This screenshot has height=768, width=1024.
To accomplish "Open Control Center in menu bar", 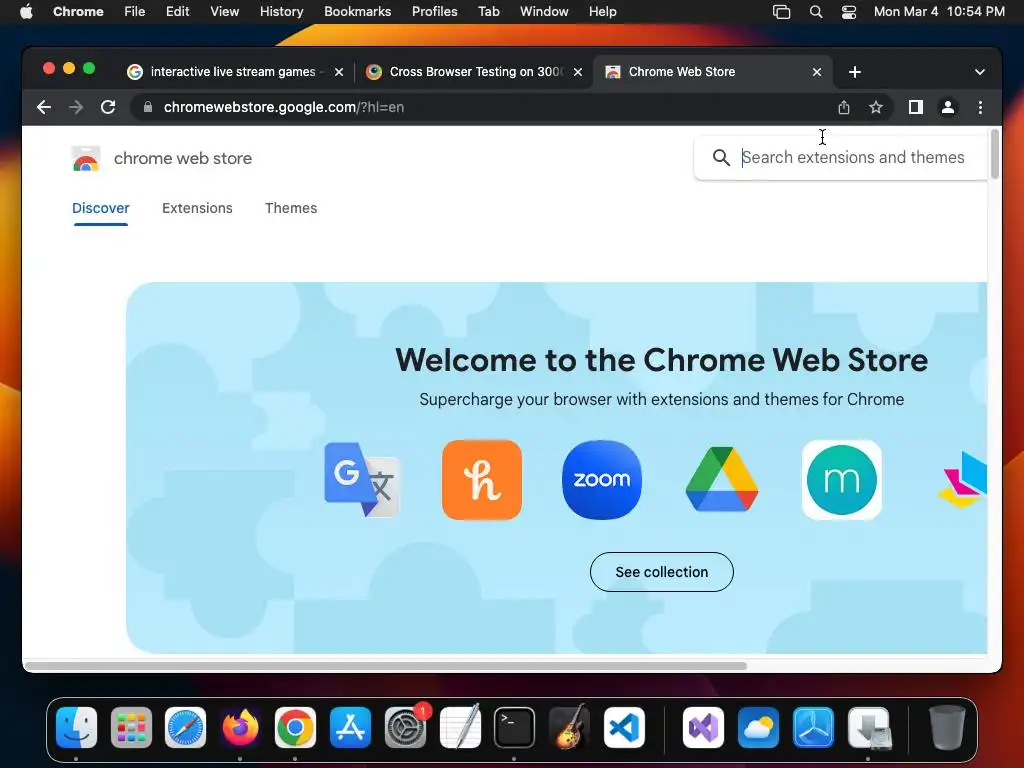I will click(848, 12).
